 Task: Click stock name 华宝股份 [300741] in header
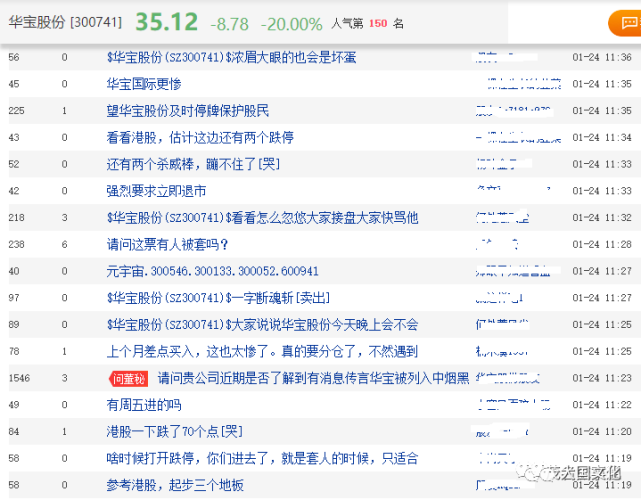click(65, 22)
